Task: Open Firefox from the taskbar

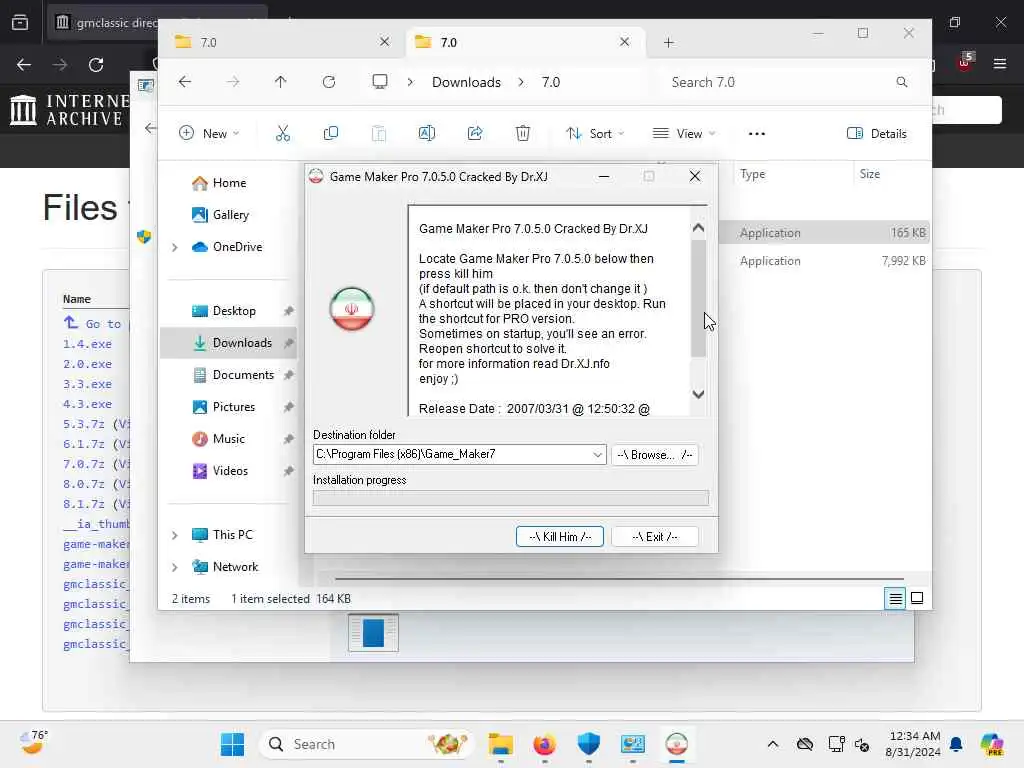Action: 545,744
